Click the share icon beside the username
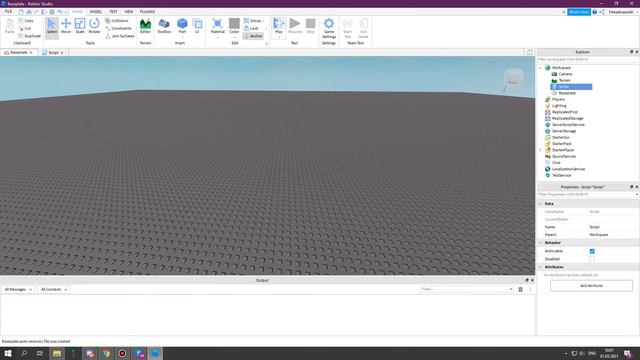Image resolution: width=640 pixels, height=360 pixels. [x=602, y=12]
